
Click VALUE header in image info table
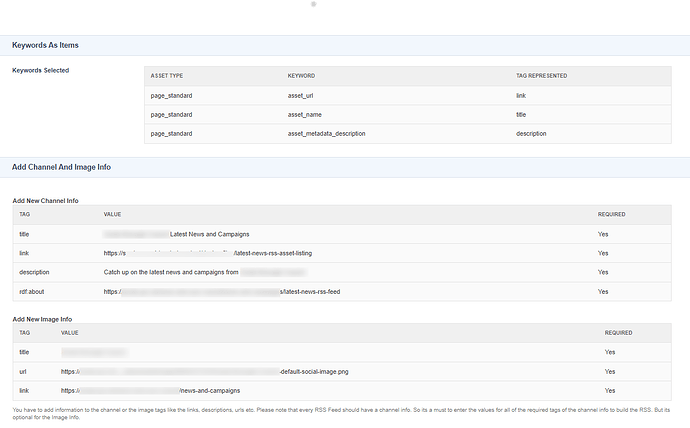[x=70, y=333]
